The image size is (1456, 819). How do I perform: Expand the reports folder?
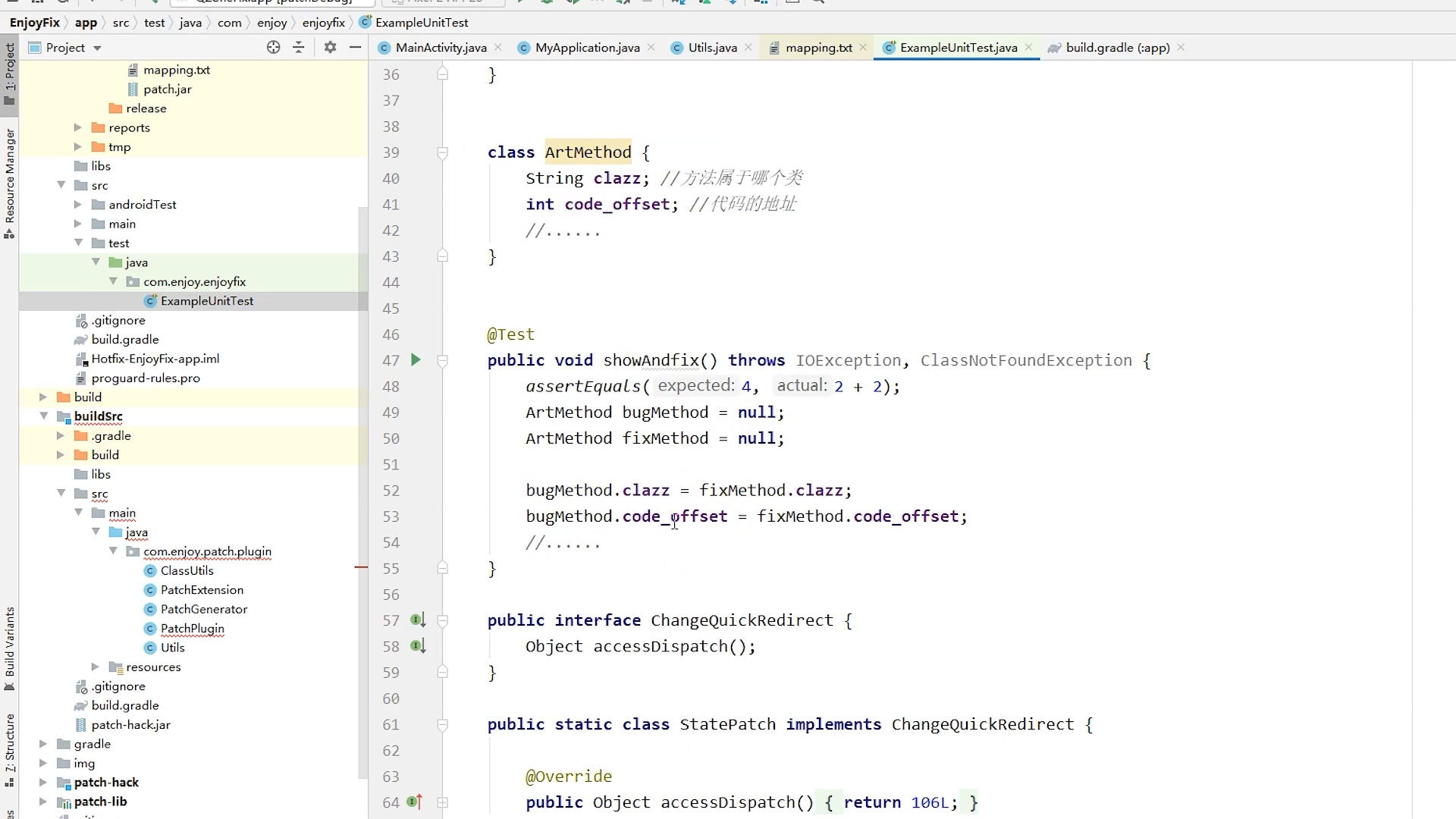(x=77, y=127)
